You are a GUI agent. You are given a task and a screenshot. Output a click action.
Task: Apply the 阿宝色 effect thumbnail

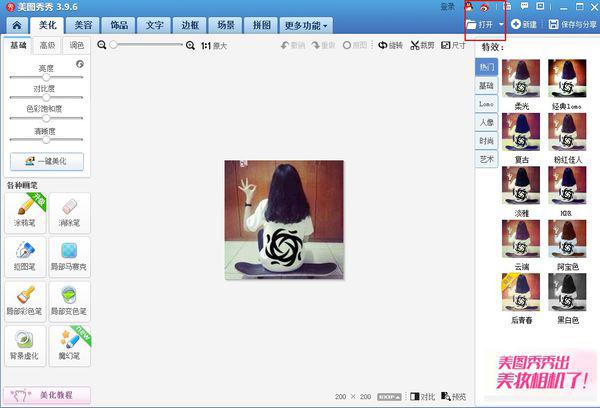pyautogui.click(x=567, y=239)
